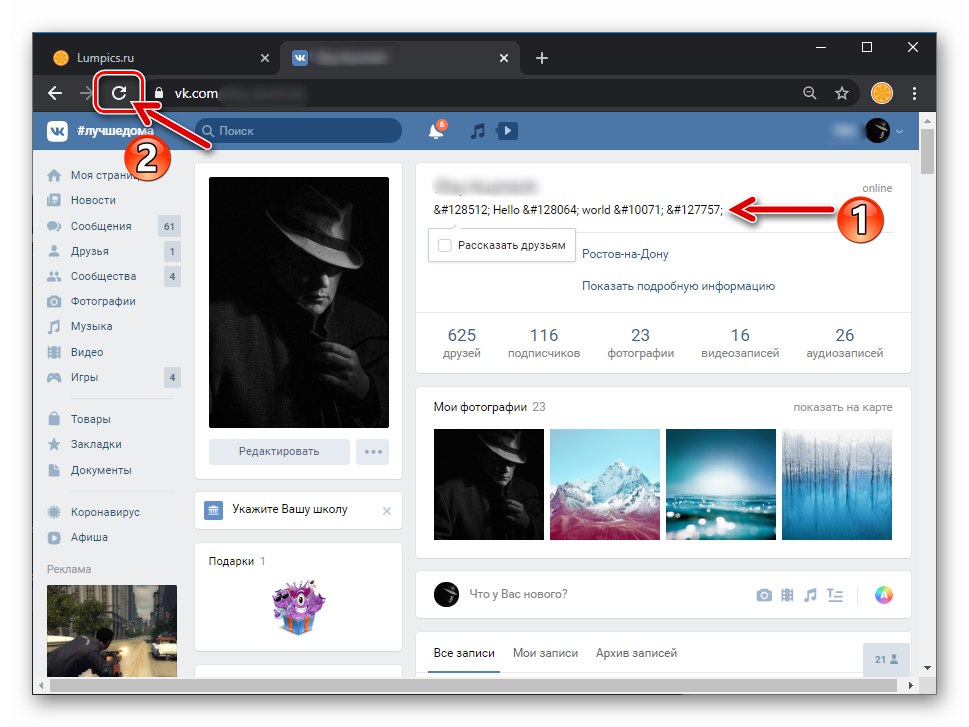Click the zoom magnifier icon in address bar

(810, 93)
